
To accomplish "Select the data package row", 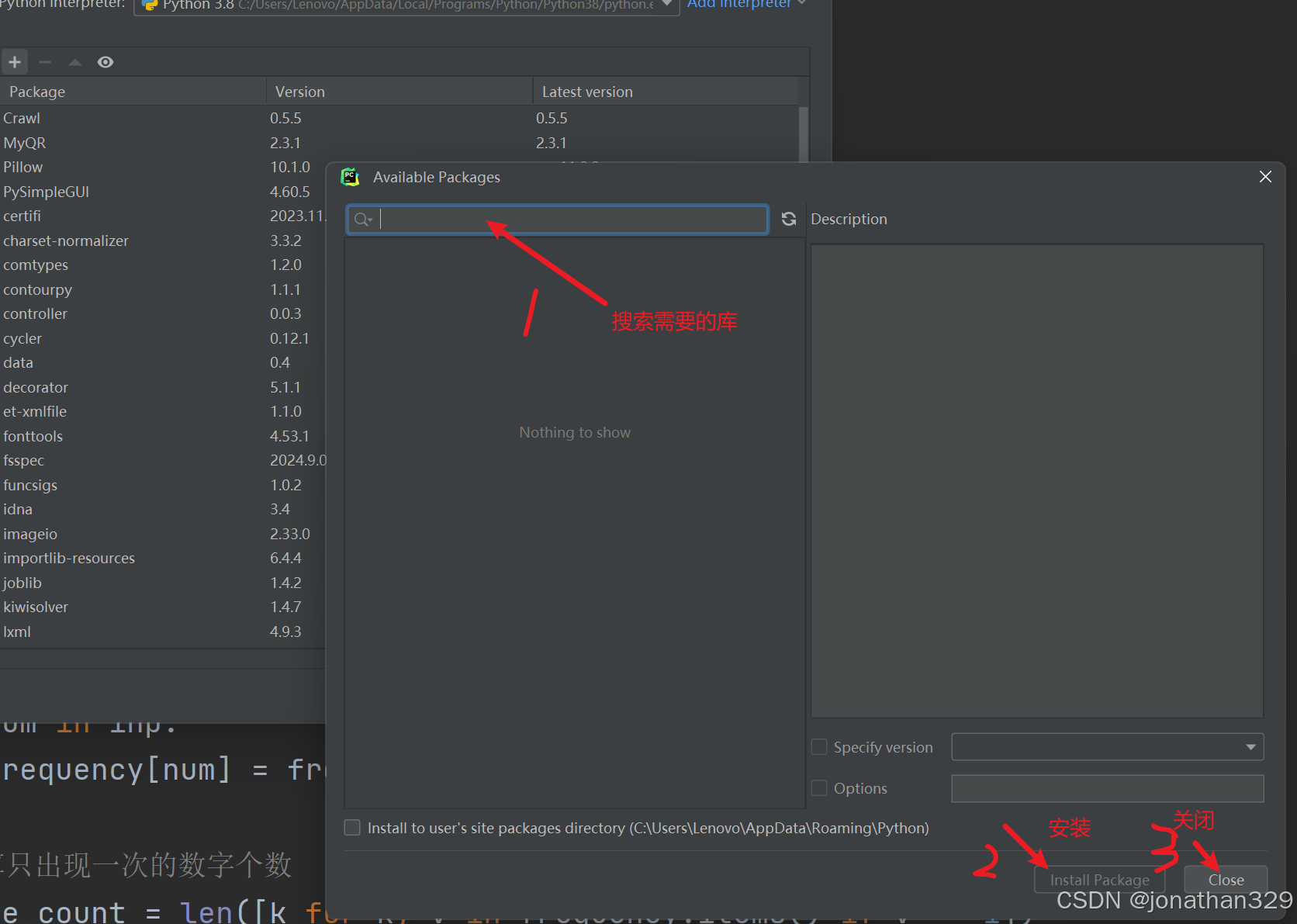I will tap(163, 362).
